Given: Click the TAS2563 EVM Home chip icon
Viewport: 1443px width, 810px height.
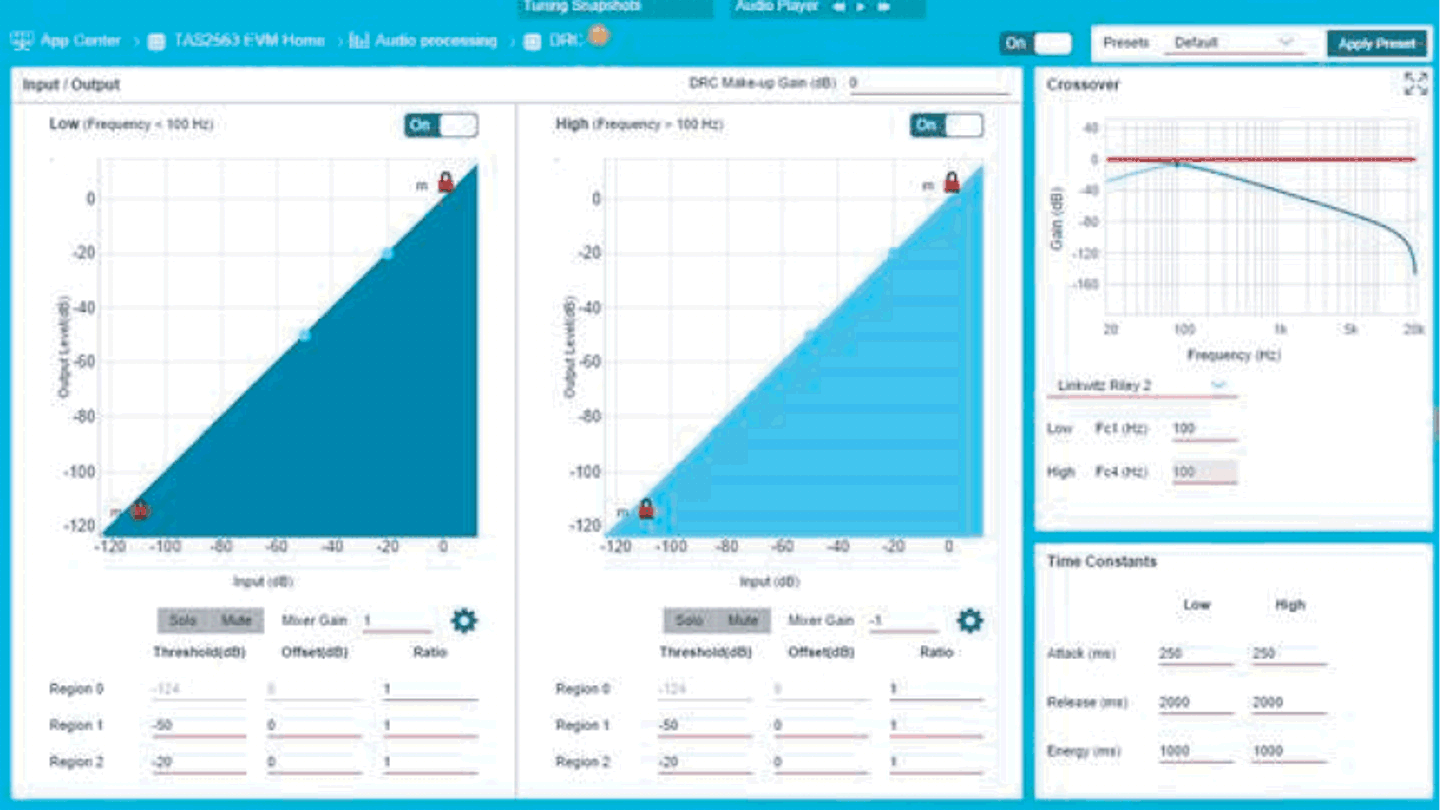Looking at the screenshot, I should pyautogui.click(x=156, y=42).
